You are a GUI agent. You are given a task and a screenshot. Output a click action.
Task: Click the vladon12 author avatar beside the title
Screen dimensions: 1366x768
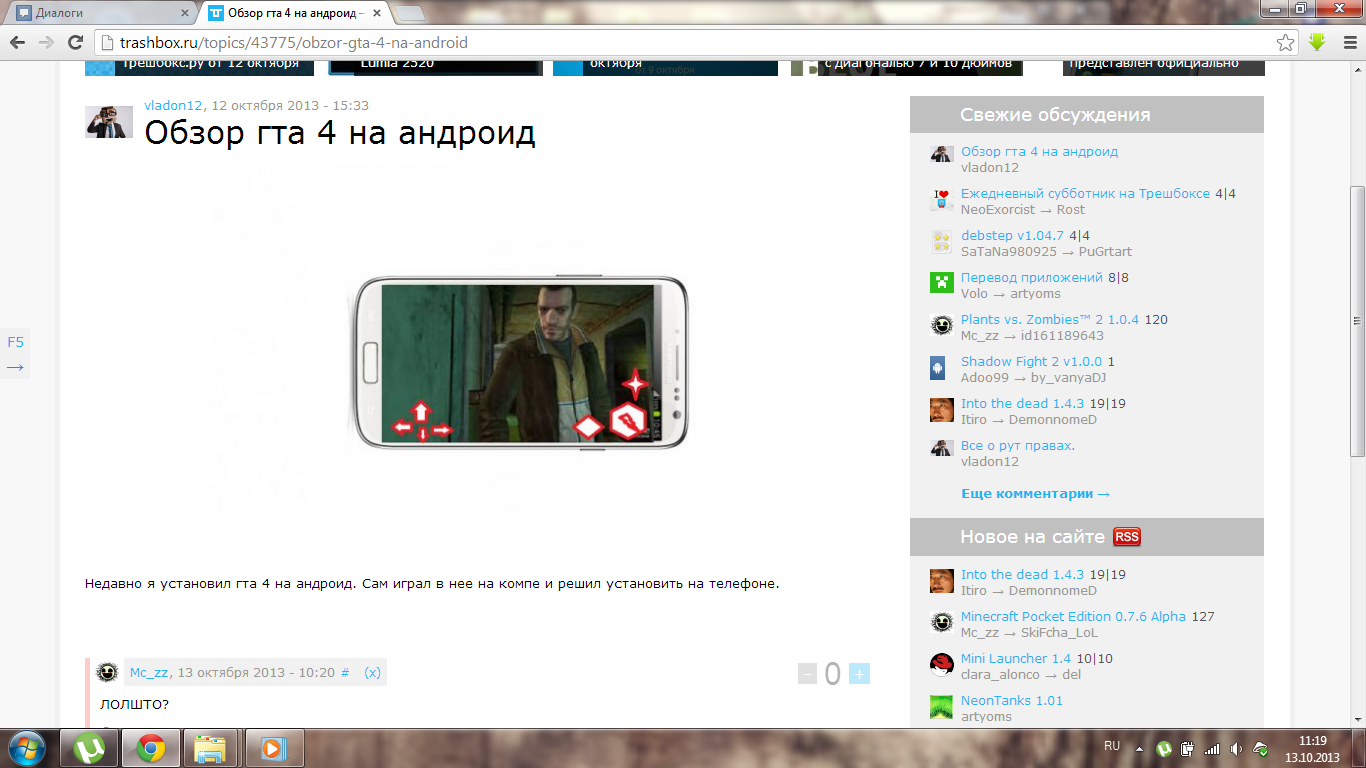(108, 121)
